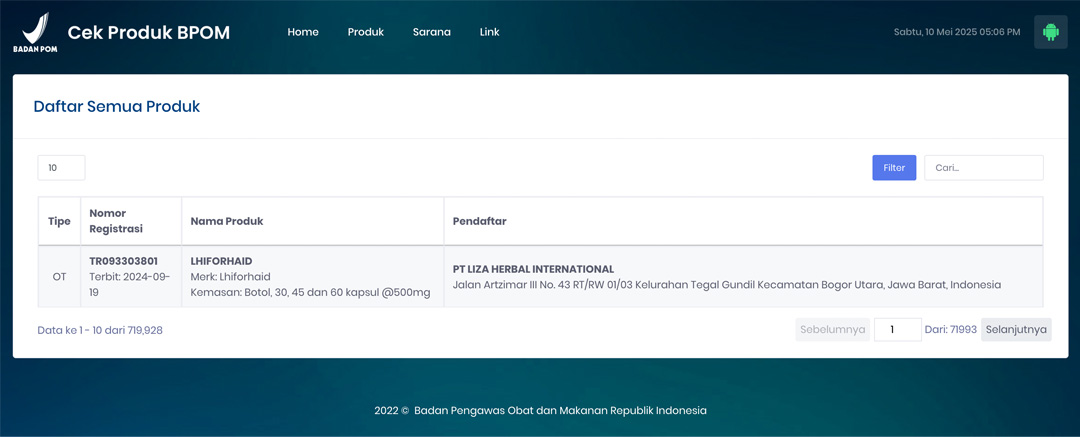This screenshot has width=1080, height=437.
Task: Click the Sebelumnya previous page button
Action: 833,329
